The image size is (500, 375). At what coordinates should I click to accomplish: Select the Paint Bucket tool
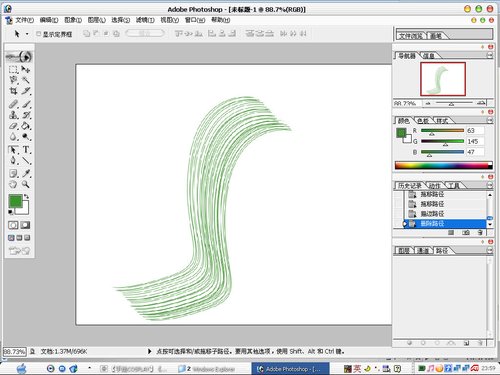pos(26,126)
